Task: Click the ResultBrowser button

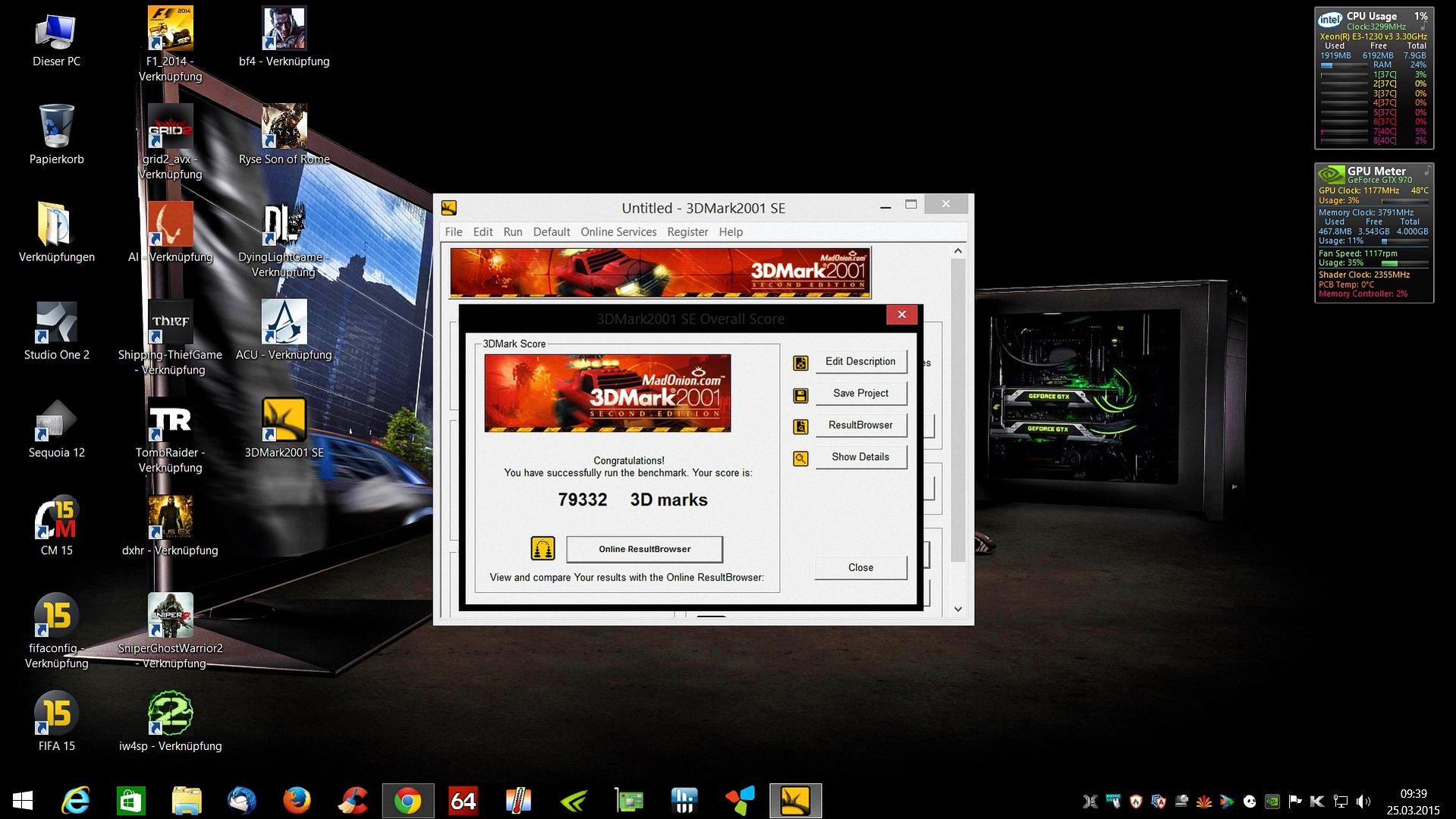Action: point(860,426)
